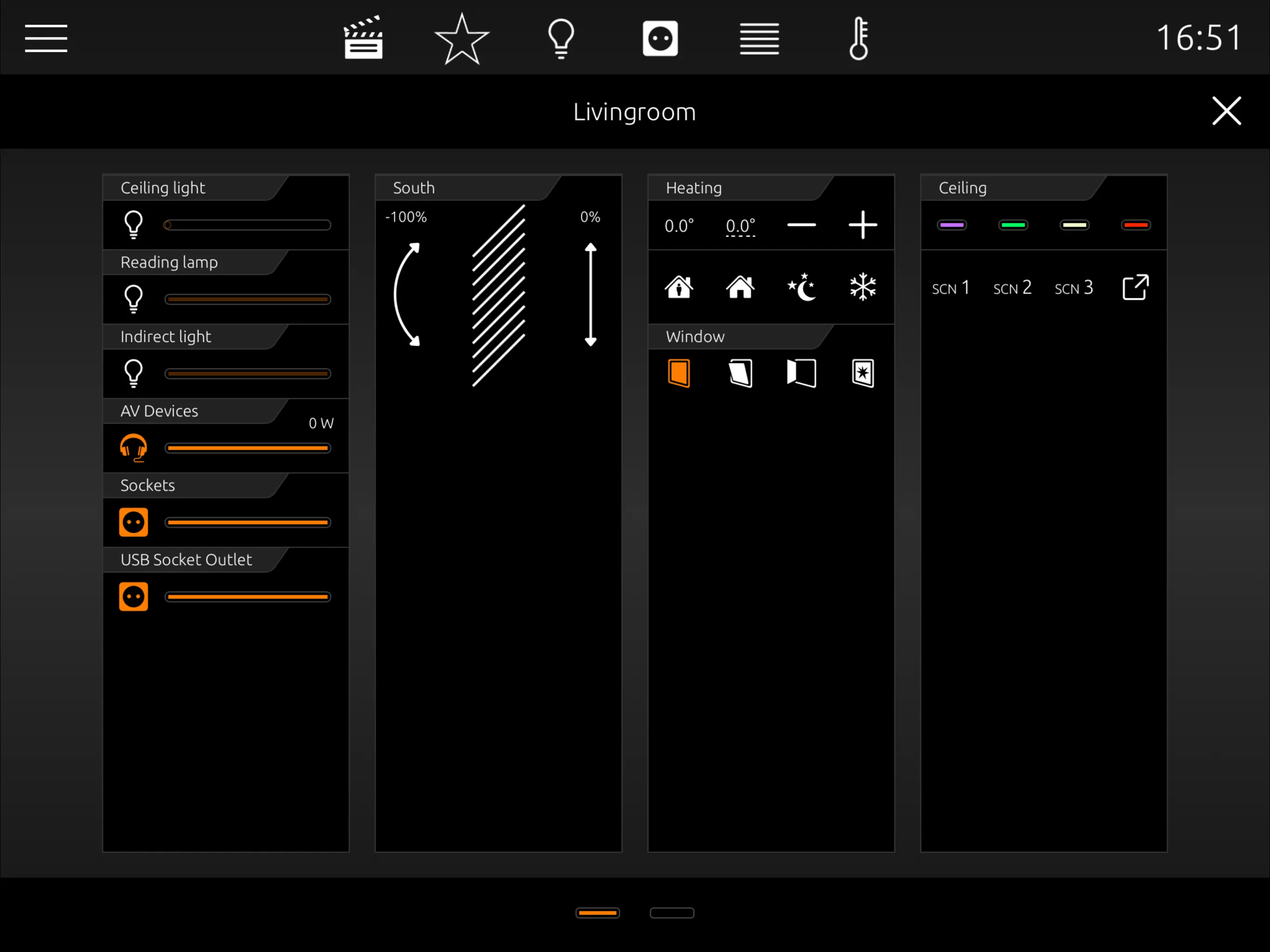Open the thermometer heating view
This screenshot has height=952, width=1270.
click(858, 39)
